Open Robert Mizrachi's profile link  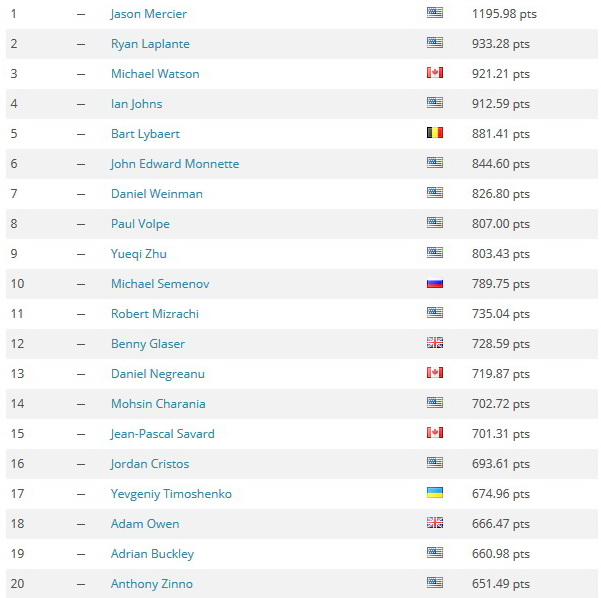click(x=155, y=314)
